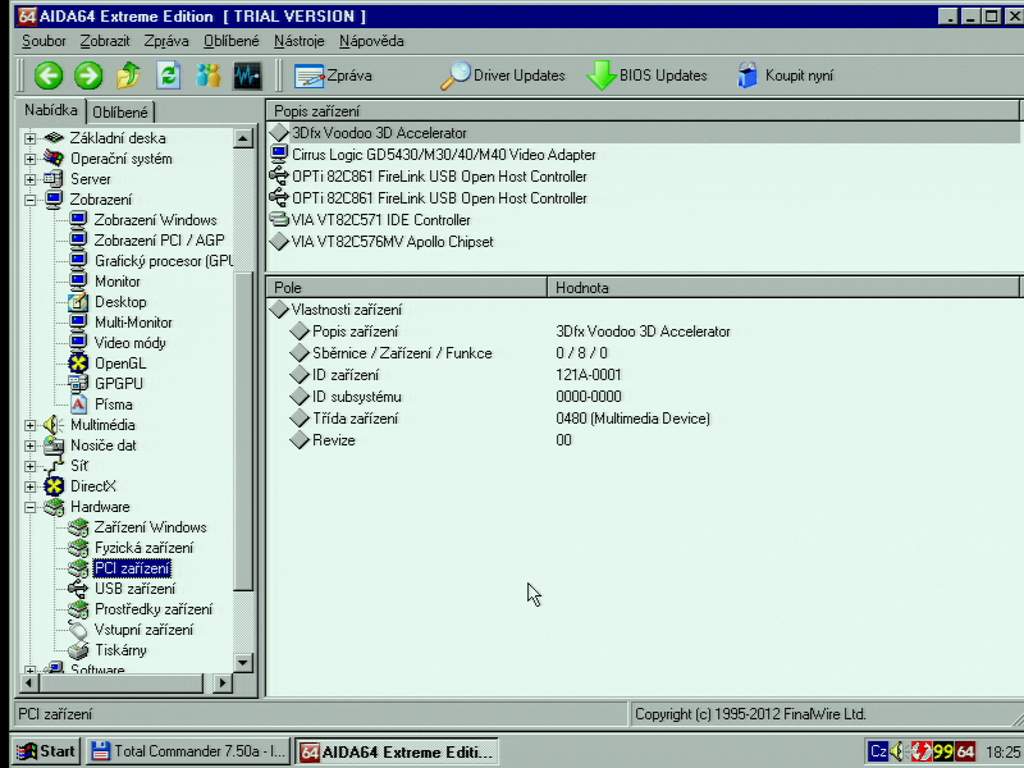Click the Koupit nyní toolbar button
This screenshot has width=1024, height=768.
coord(786,76)
